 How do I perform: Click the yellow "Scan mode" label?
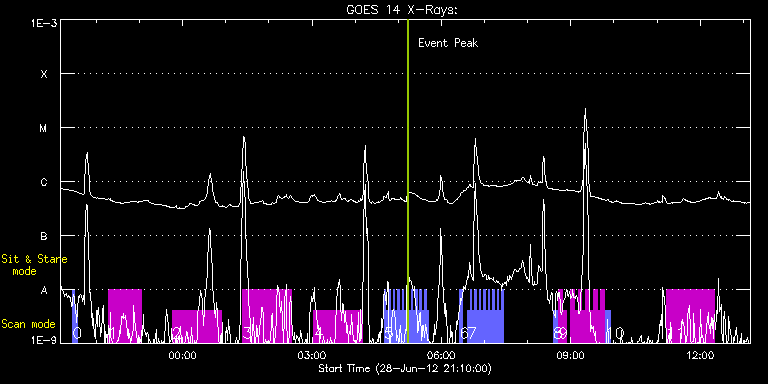pyautogui.click(x=28, y=324)
